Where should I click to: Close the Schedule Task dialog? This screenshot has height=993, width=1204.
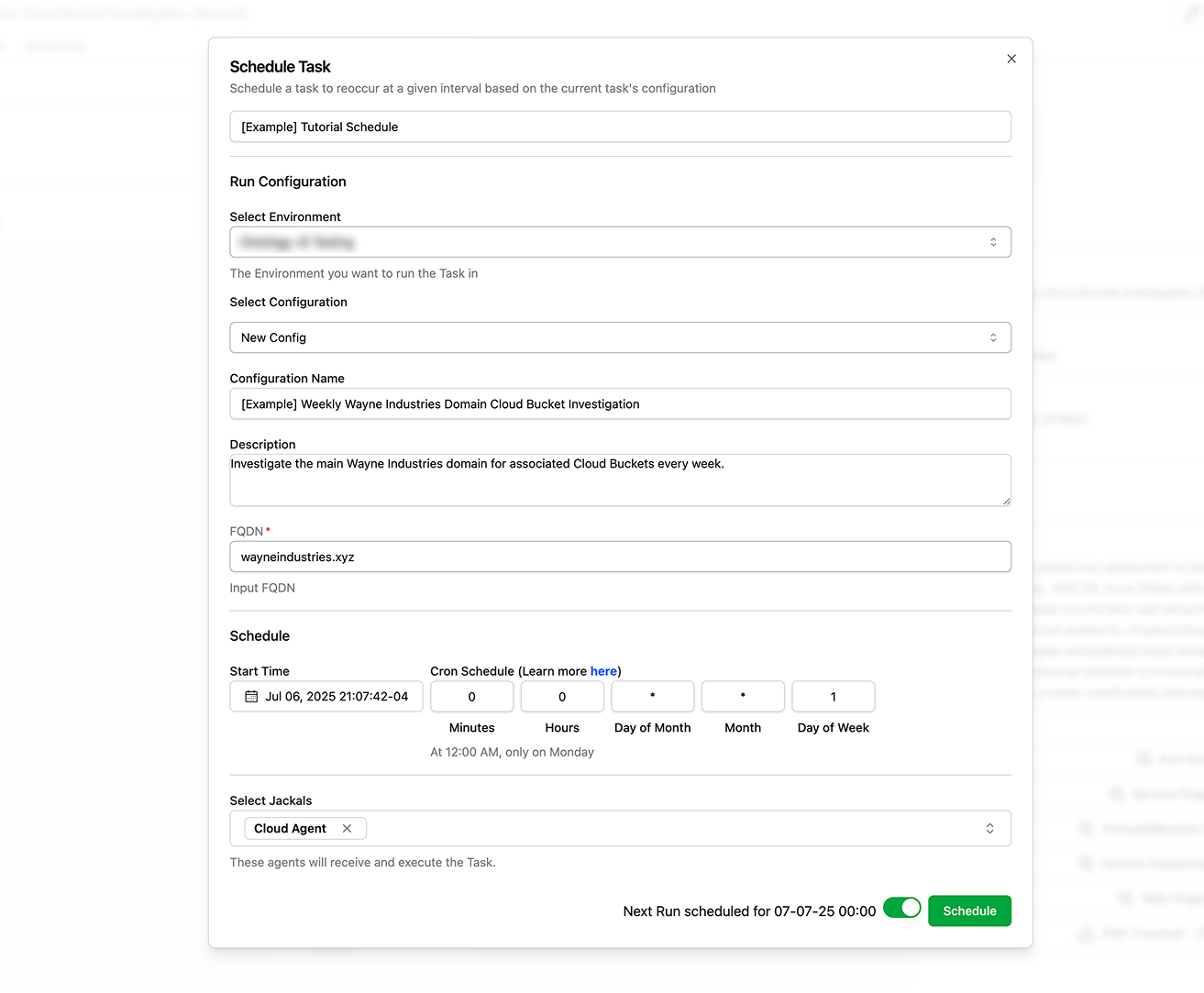point(1011,59)
